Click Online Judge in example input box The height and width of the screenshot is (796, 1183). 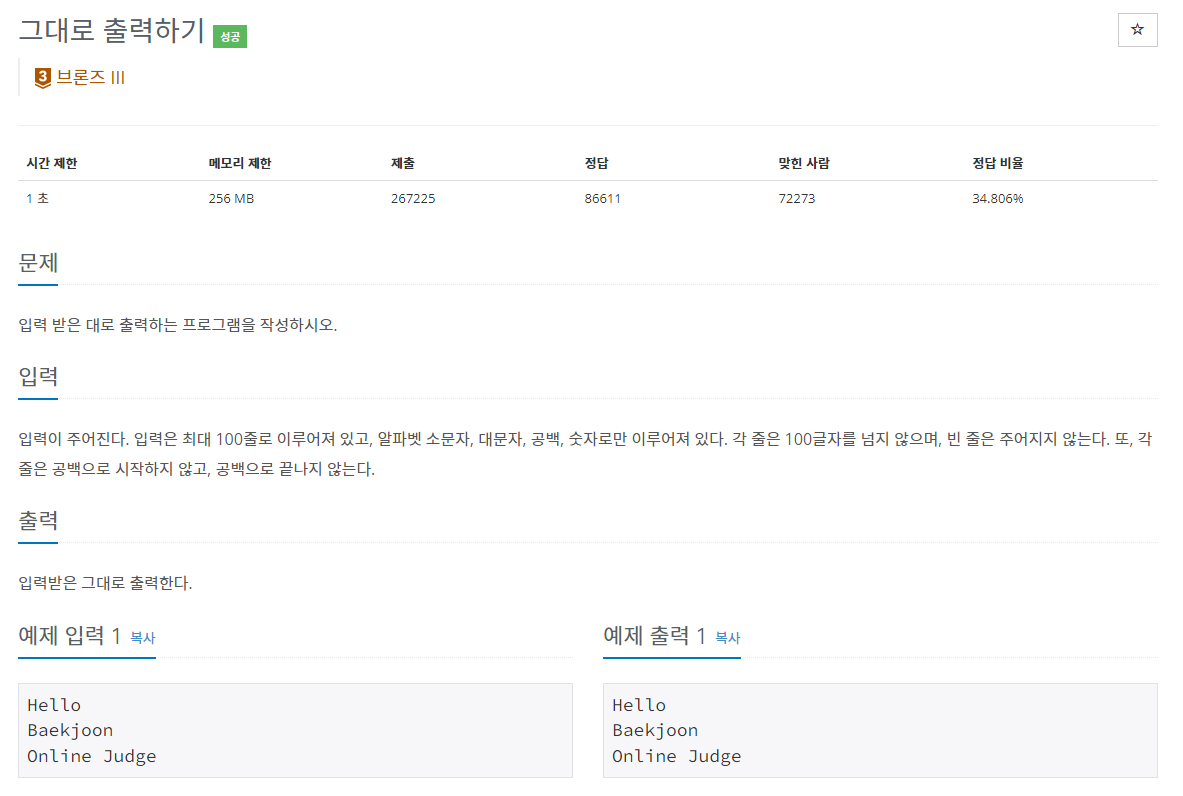pos(92,756)
